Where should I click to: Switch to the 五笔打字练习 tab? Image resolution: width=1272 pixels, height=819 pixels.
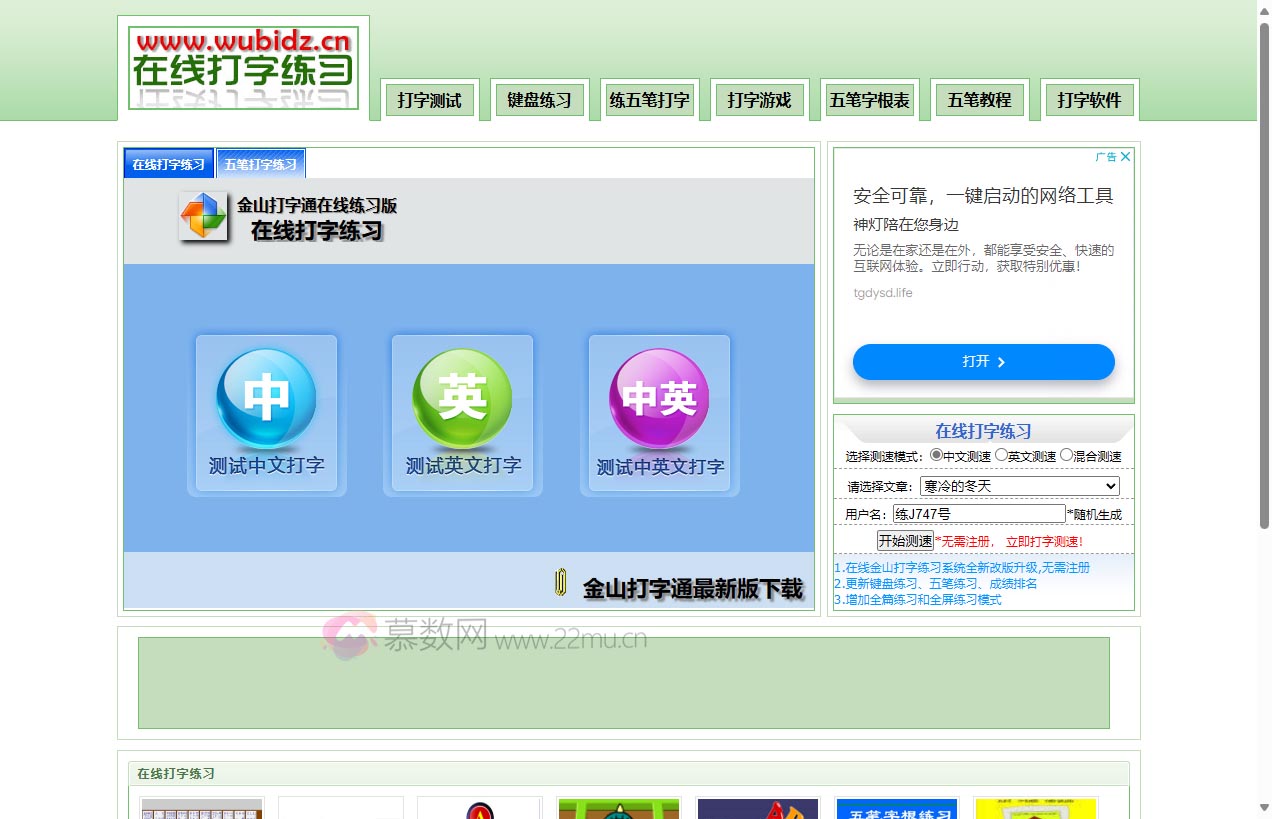(261, 164)
